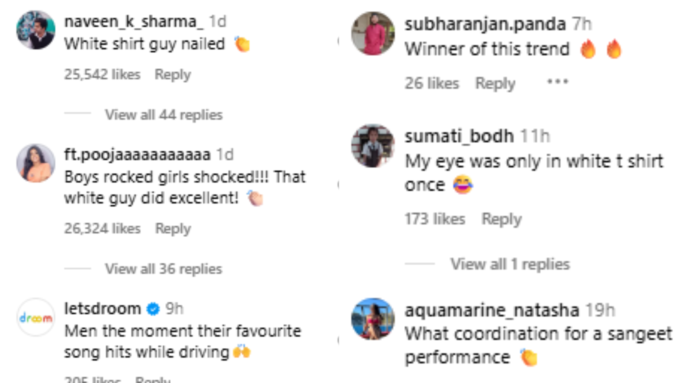Open more options on subharanjan.panda comment
Image resolution: width=680 pixels, height=383 pixels.
[x=557, y=82]
